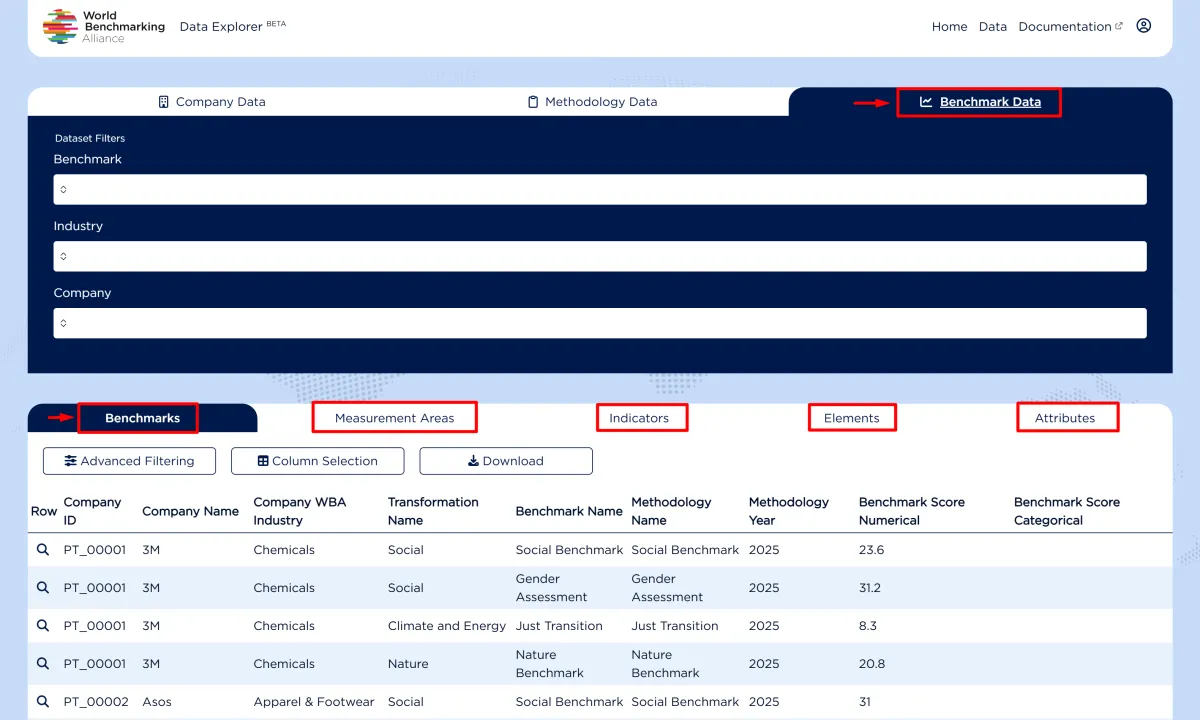The image size is (1200, 720).
Task: Click the Benchmark Name column header
Action: pyautogui.click(x=569, y=511)
